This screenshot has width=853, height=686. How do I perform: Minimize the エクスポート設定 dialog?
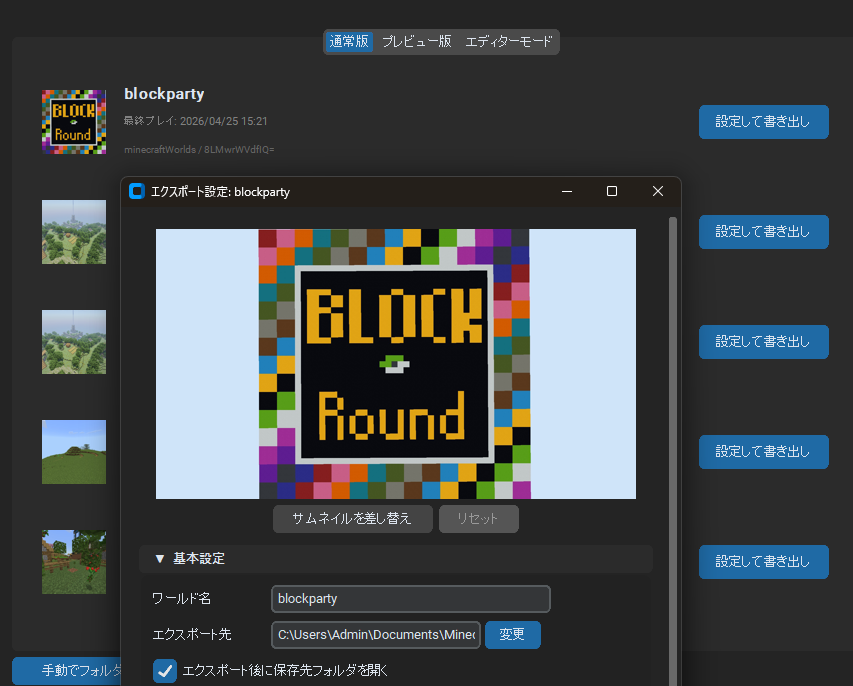[566, 191]
